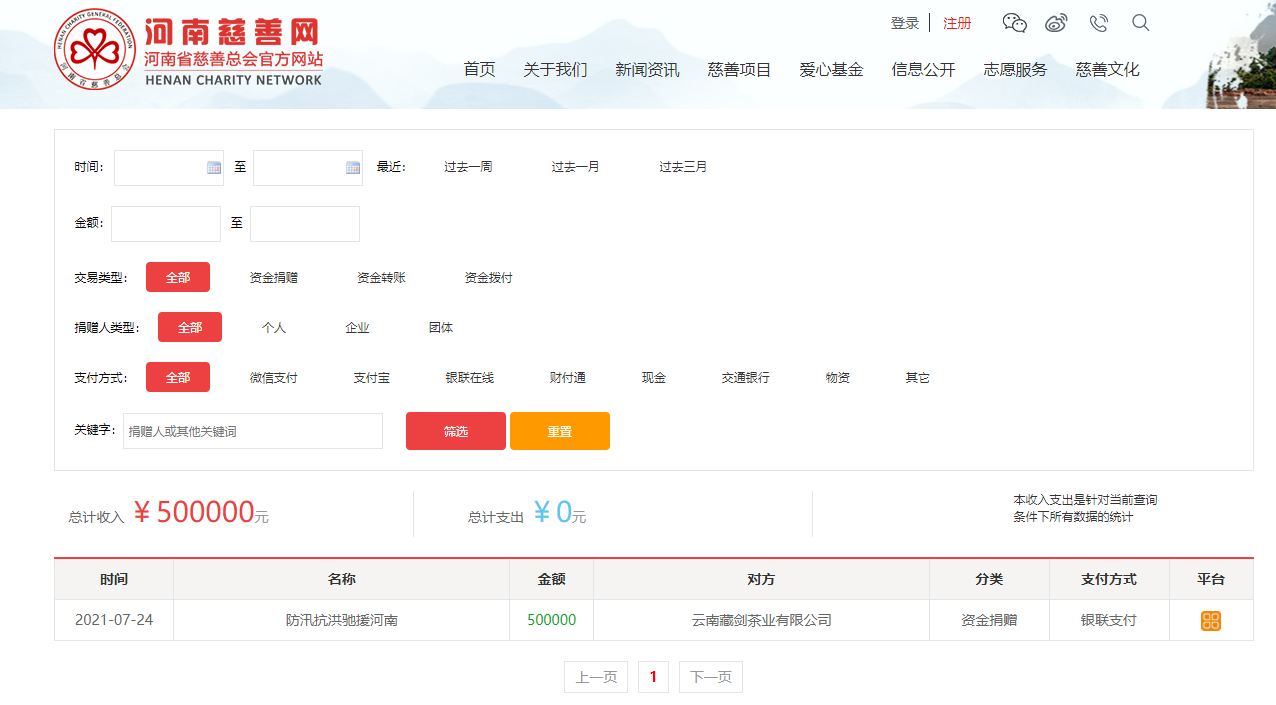The height and width of the screenshot is (705, 1276).
Task: Click the orange platform icon in row
Action: pos(1210,621)
